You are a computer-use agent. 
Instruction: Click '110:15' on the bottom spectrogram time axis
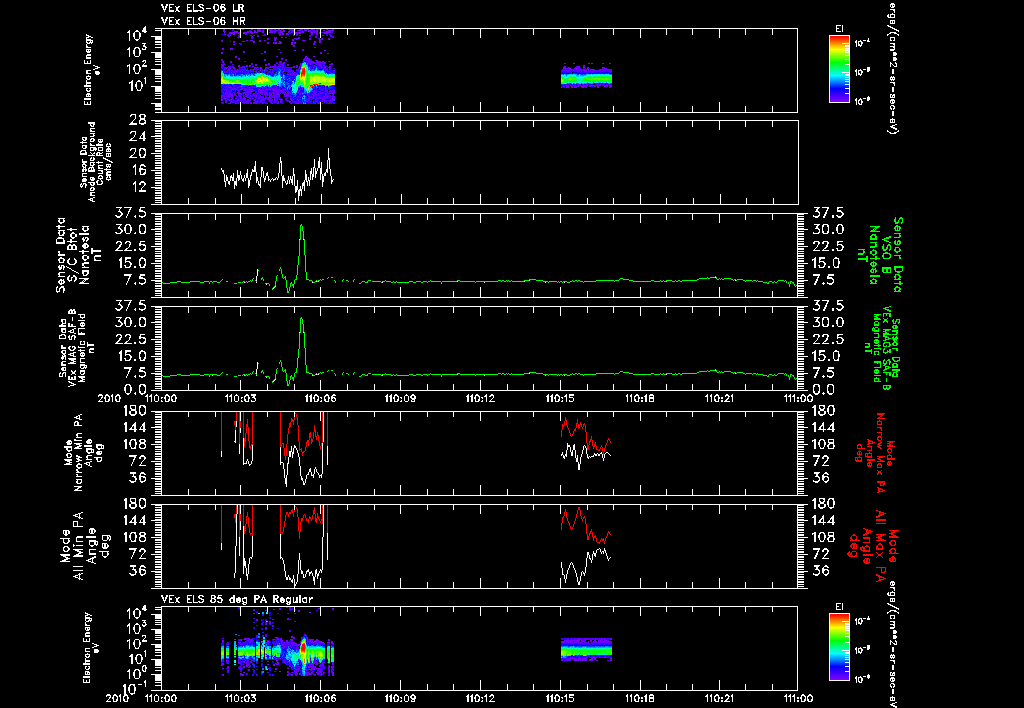560,698
